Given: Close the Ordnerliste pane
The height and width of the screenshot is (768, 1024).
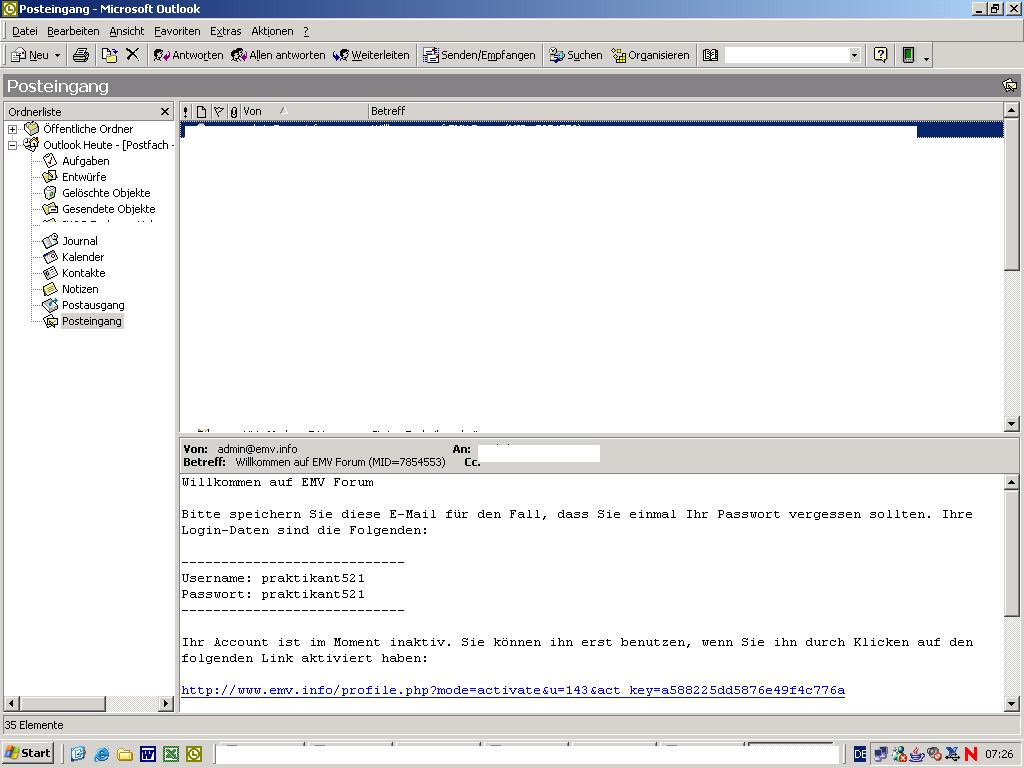Looking at the screenshot, I should [165, 112].
